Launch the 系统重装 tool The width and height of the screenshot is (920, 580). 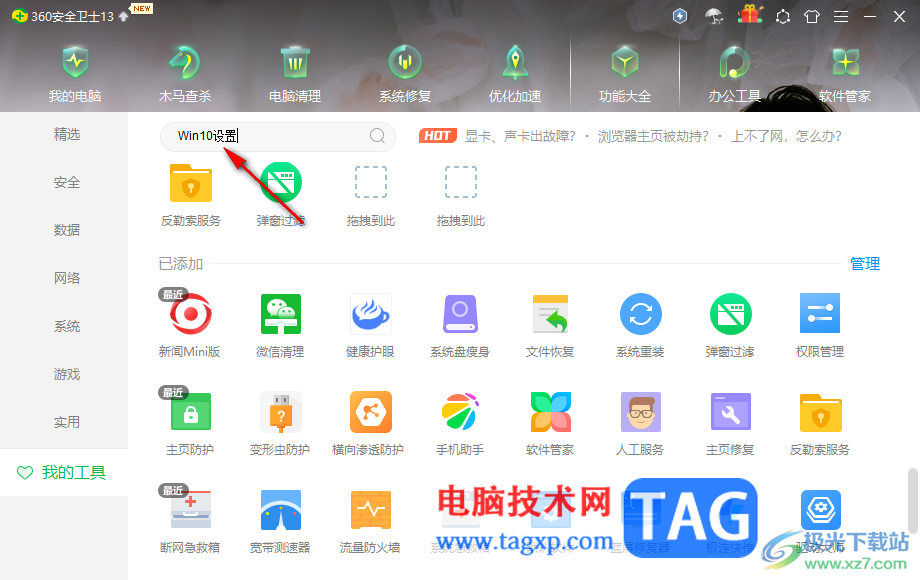pos(640,324)
